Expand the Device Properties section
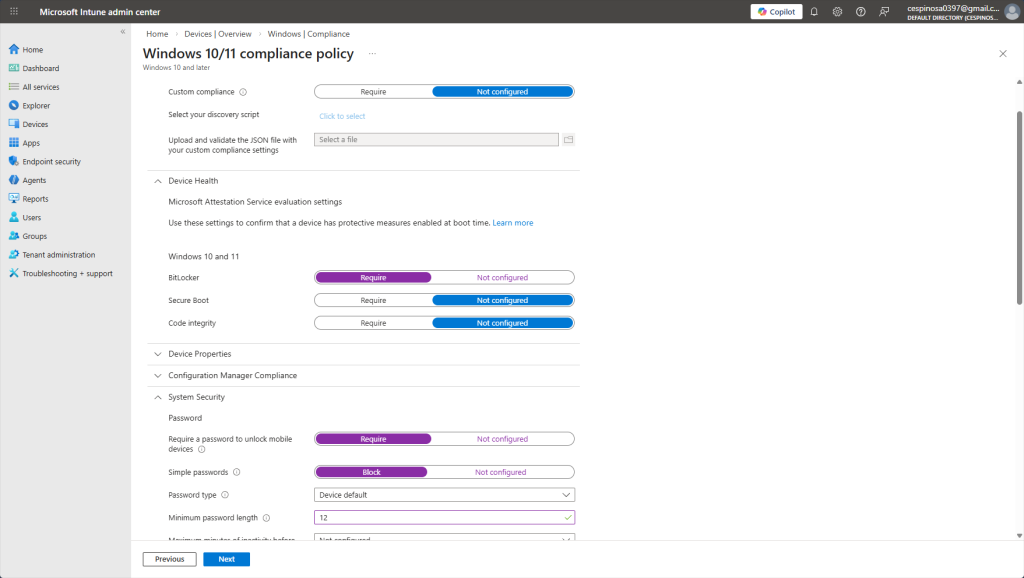This screenshot has height=578, width=1024. (x=199, y=354)
